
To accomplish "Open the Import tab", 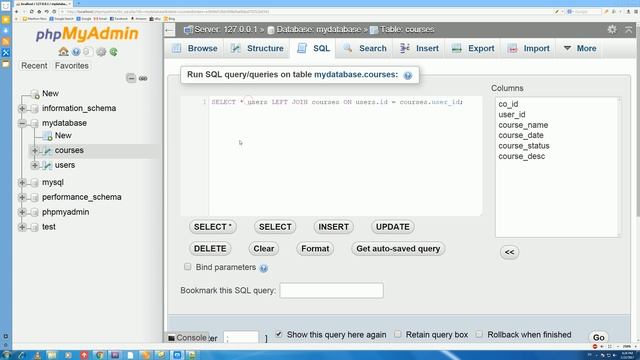I will coord(529,48).
